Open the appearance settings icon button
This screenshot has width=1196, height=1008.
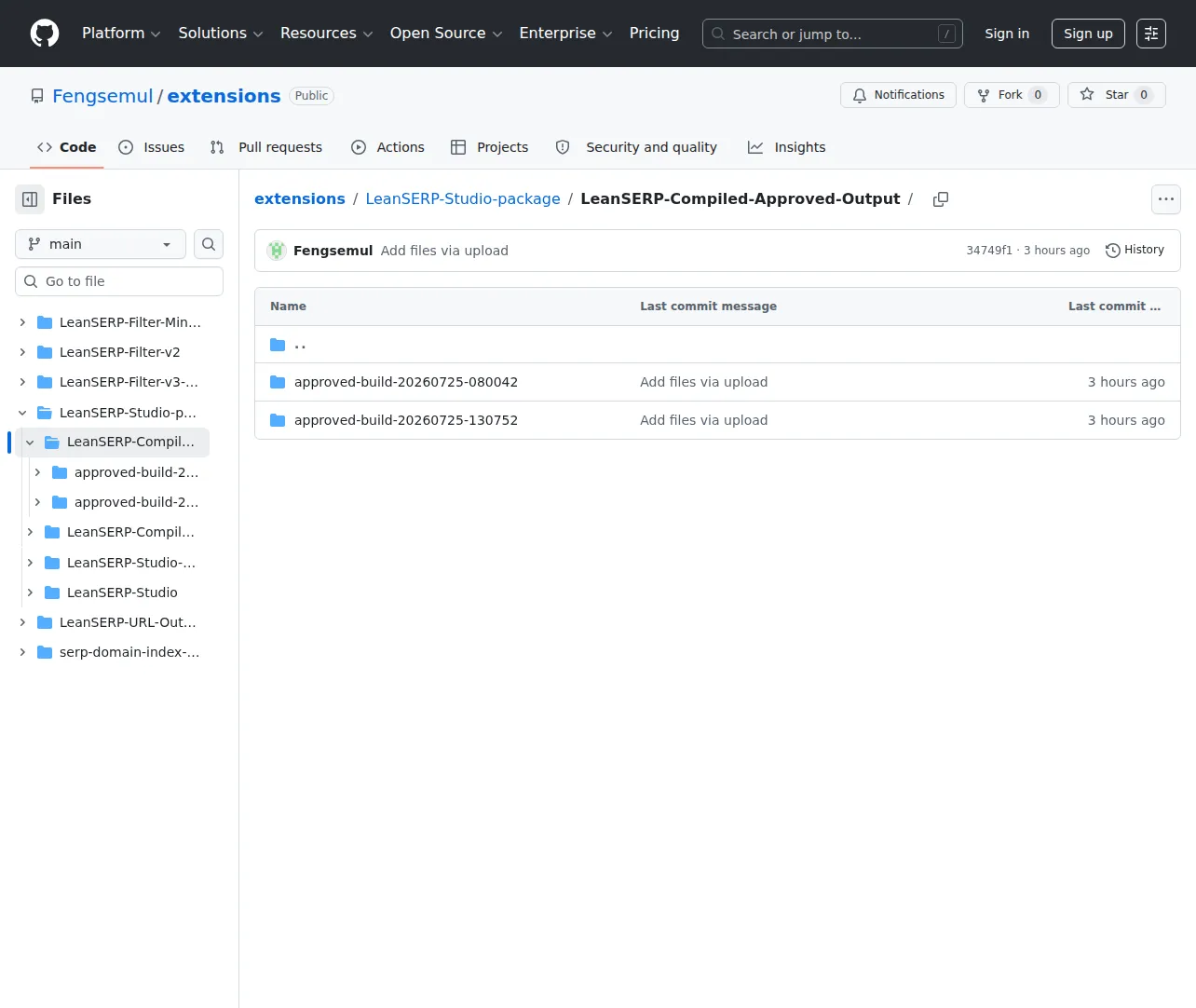click(1151, 34)
